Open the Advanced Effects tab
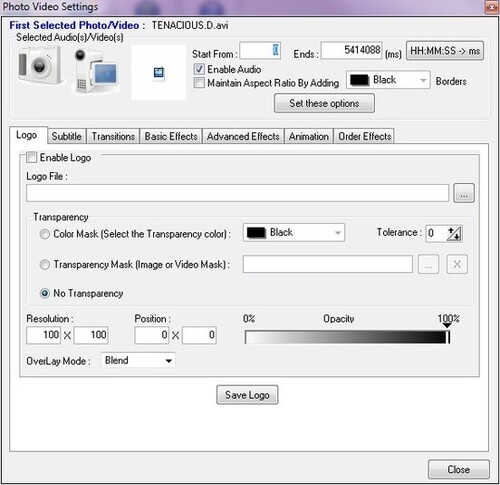This screenshot has height=485, width=500. click(x=243, y=136)
